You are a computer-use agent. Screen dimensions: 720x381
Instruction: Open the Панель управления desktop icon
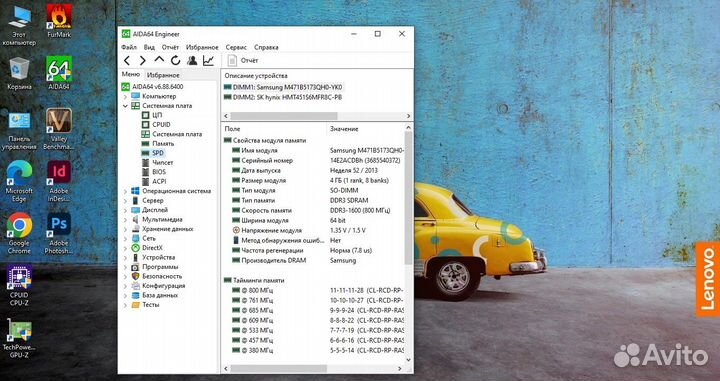19,130
